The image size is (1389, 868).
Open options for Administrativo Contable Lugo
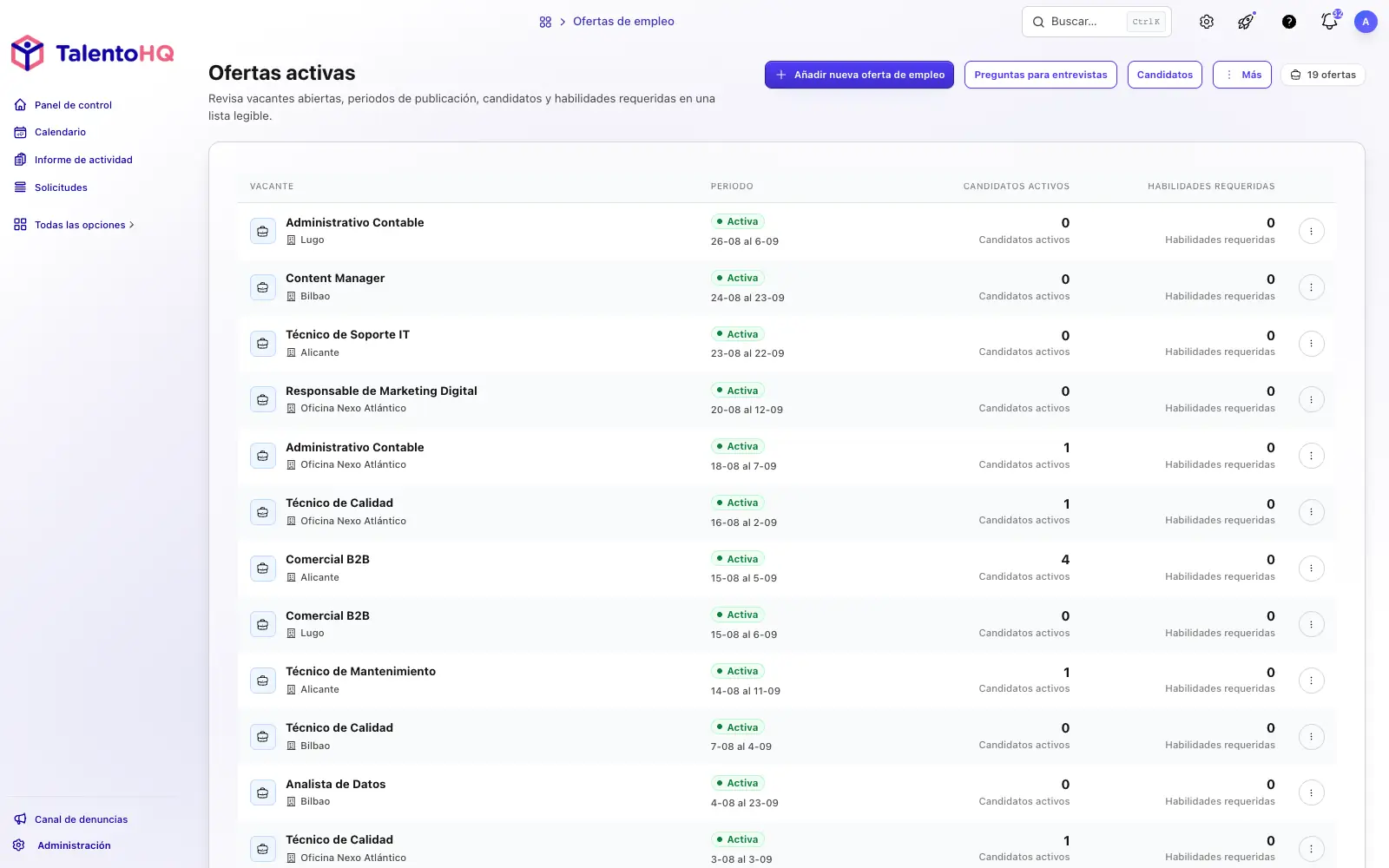[1311, 231]
